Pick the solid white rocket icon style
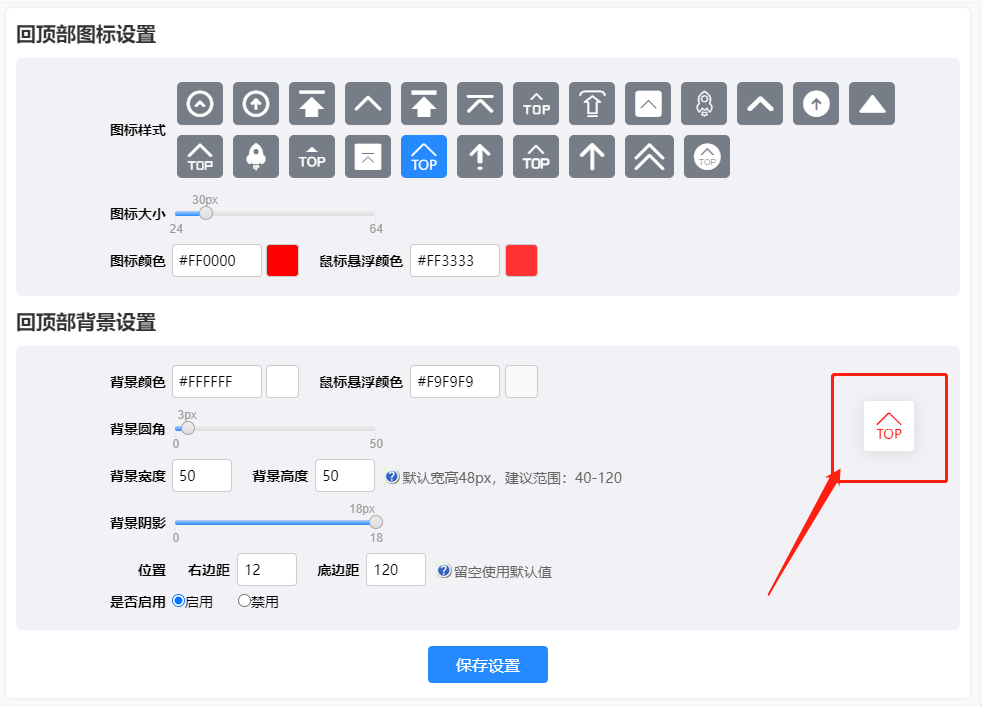 click(255, 157)
